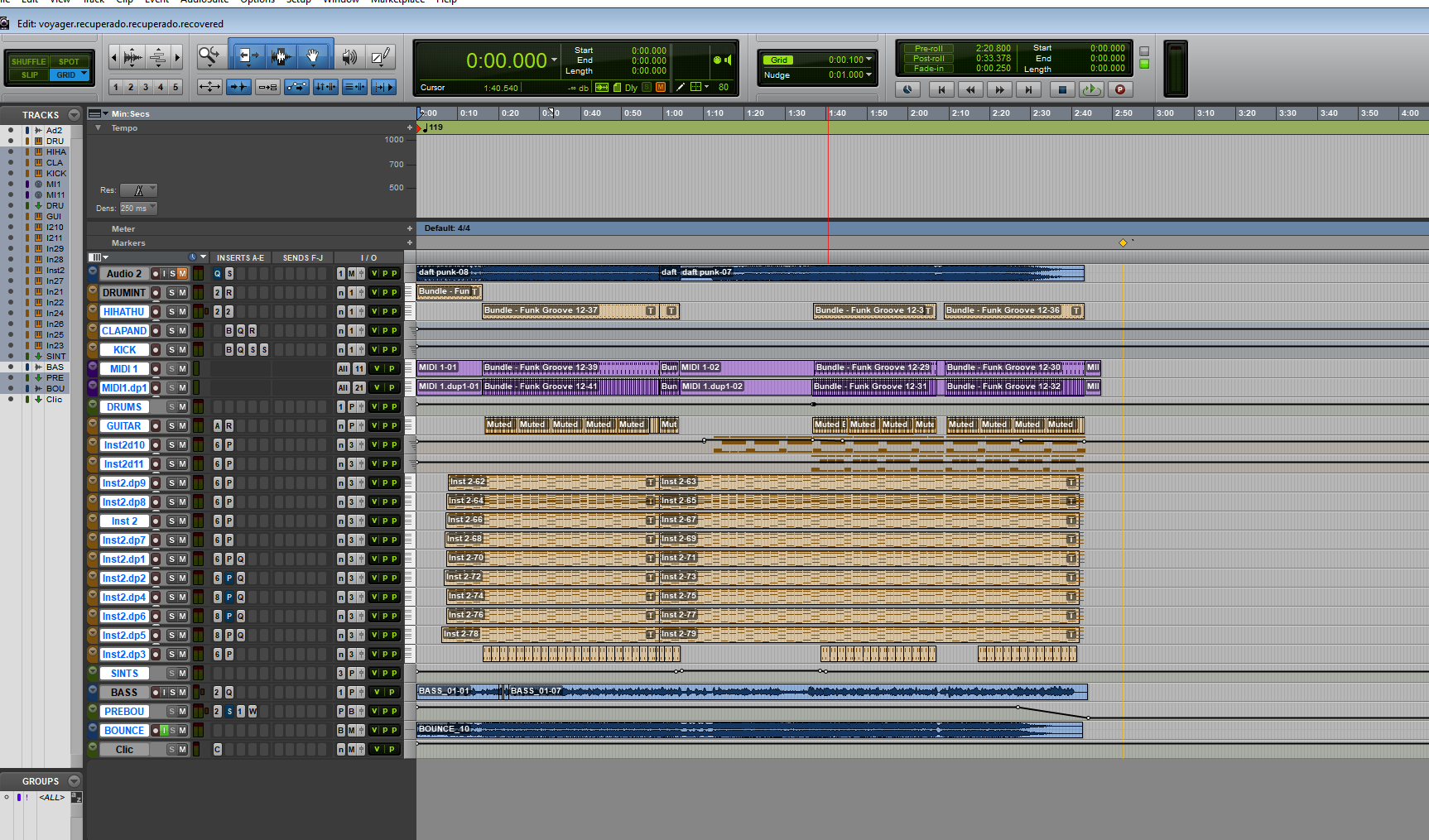This screenshot has height=840, width=1429.
Task: Select the Zoomer tool
Action: point(210,56)
